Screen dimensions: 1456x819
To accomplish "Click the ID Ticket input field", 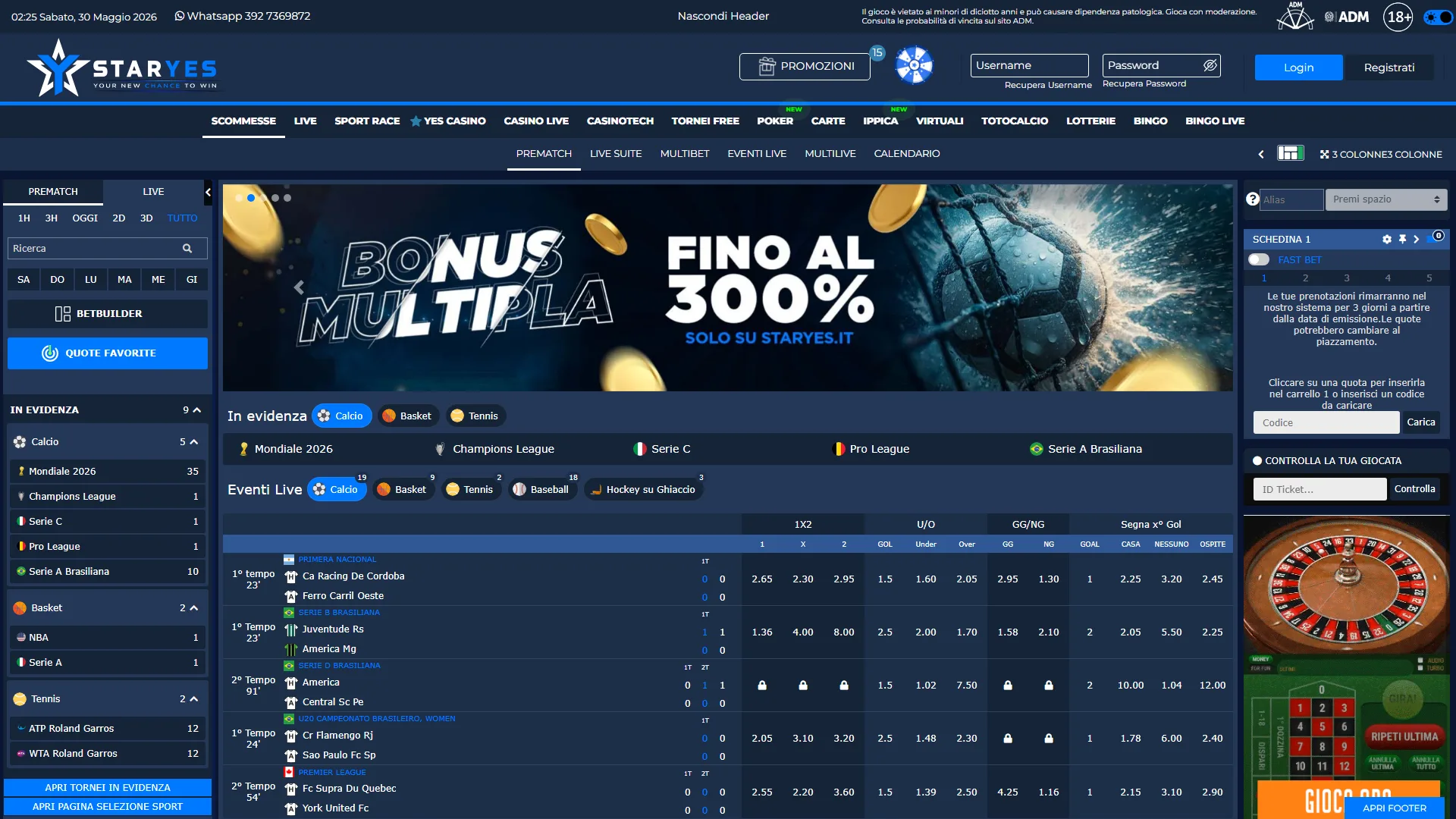I will pos(1319,489).
